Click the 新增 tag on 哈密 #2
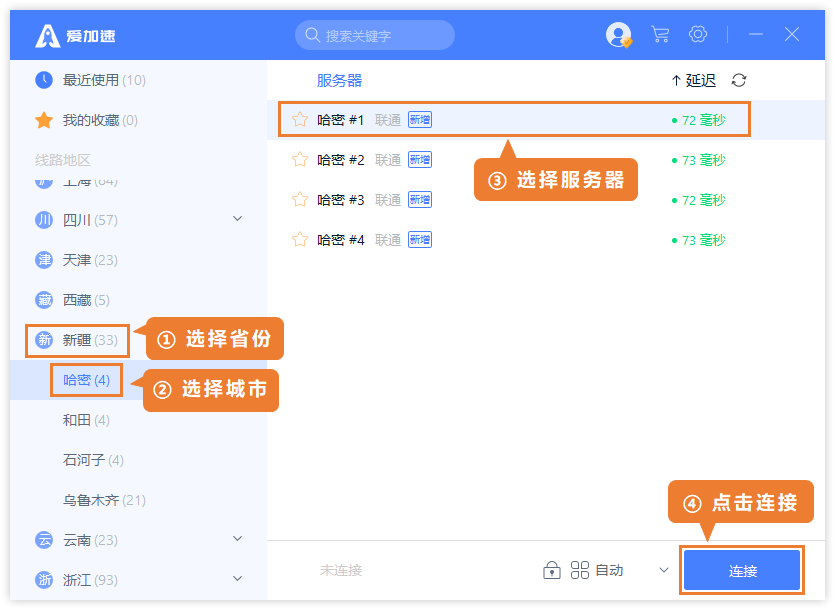835x610 pixels. tap(420, 160)
